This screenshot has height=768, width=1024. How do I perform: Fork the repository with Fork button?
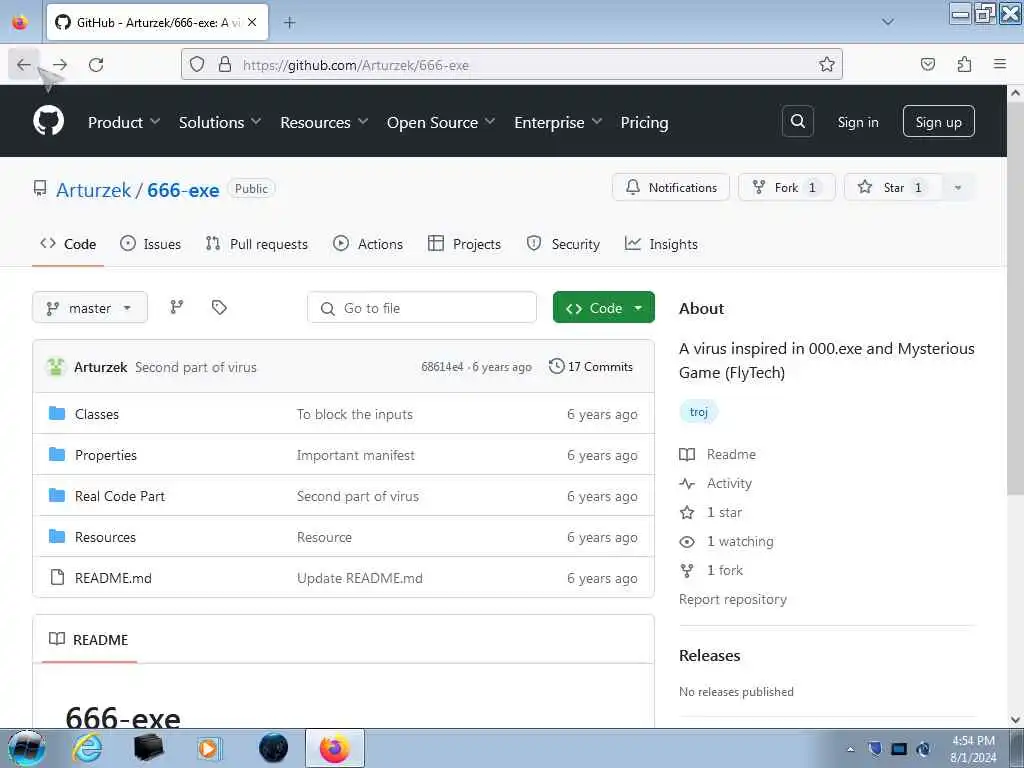786,187
